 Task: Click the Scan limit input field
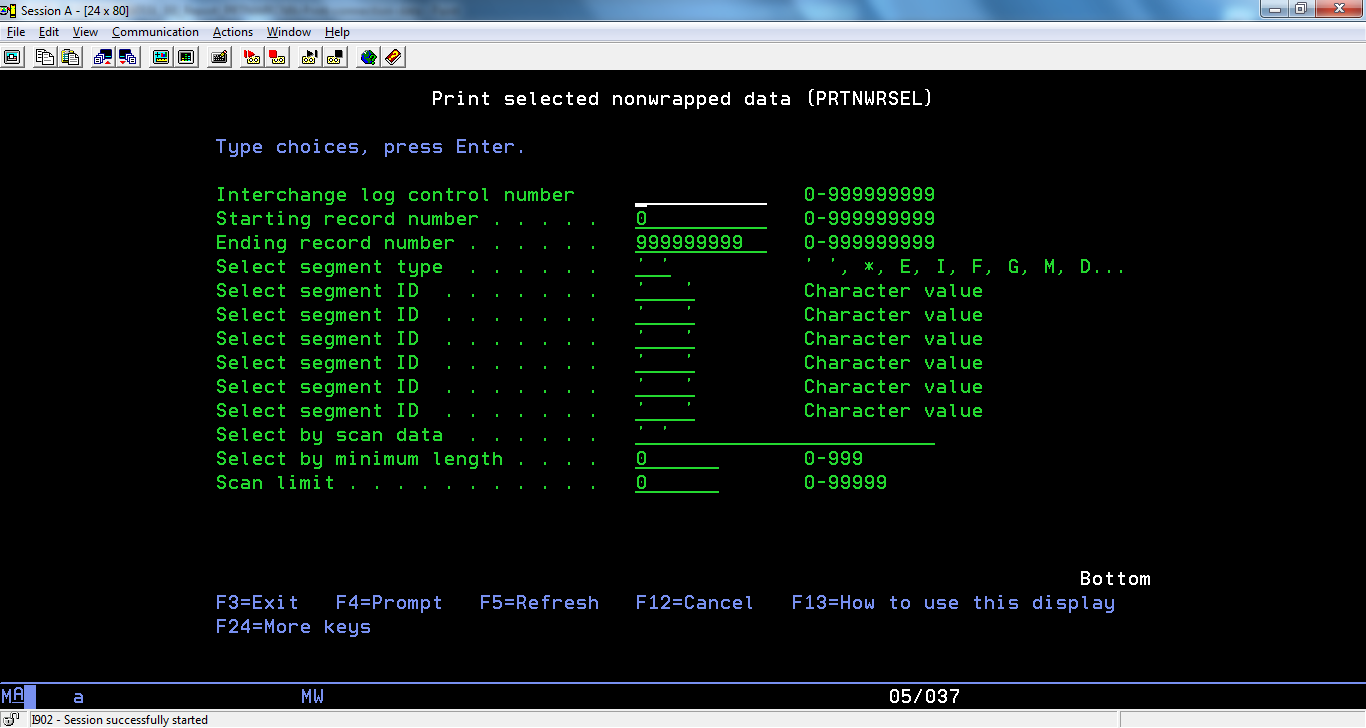[677, 483]
